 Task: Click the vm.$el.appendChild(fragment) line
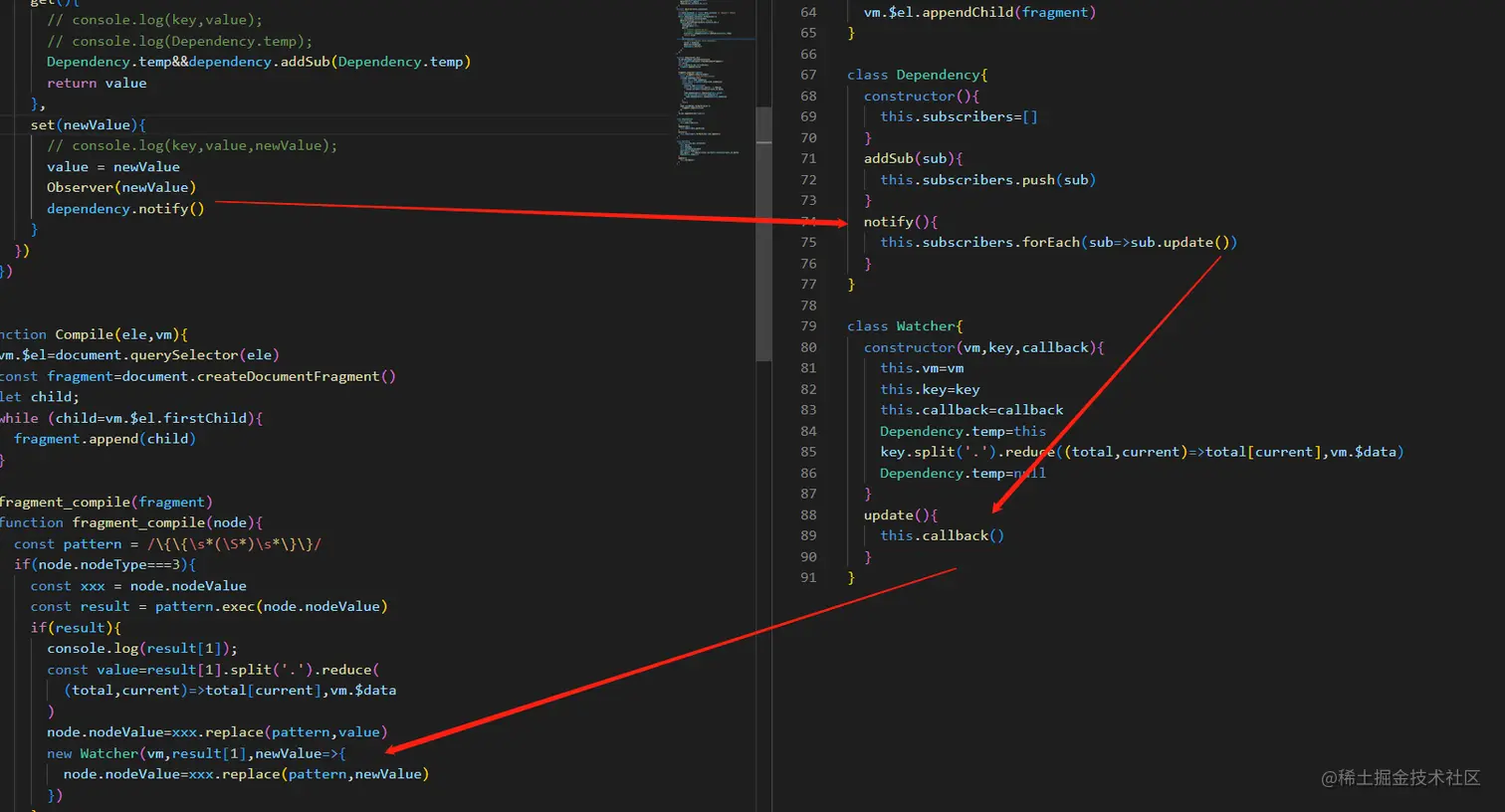click(x=979, y=12)
